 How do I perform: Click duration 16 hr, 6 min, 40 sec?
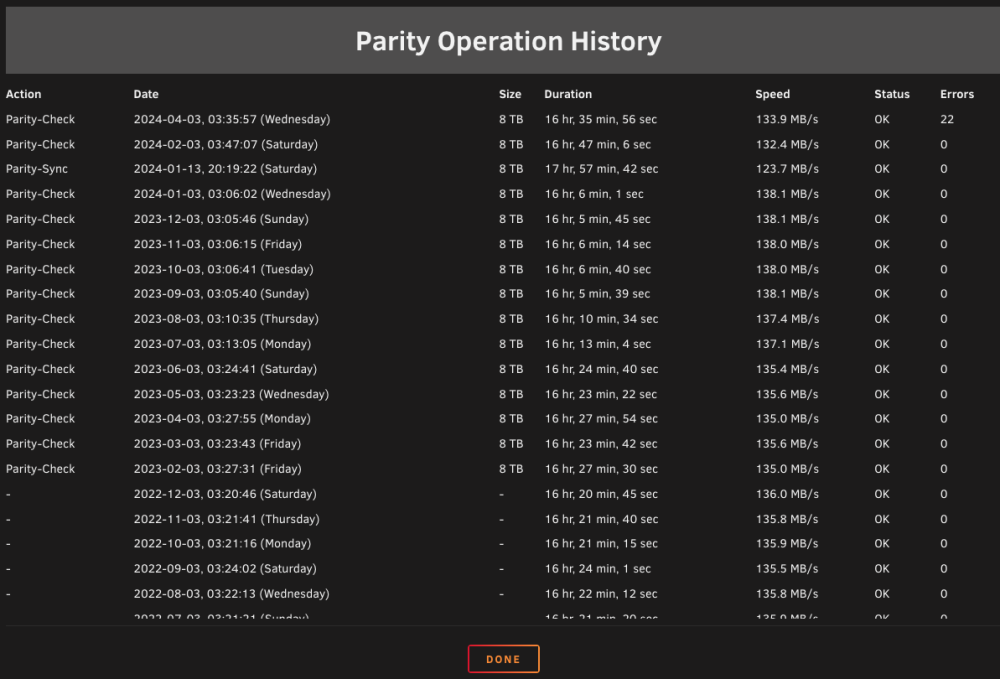click(598, 269)
